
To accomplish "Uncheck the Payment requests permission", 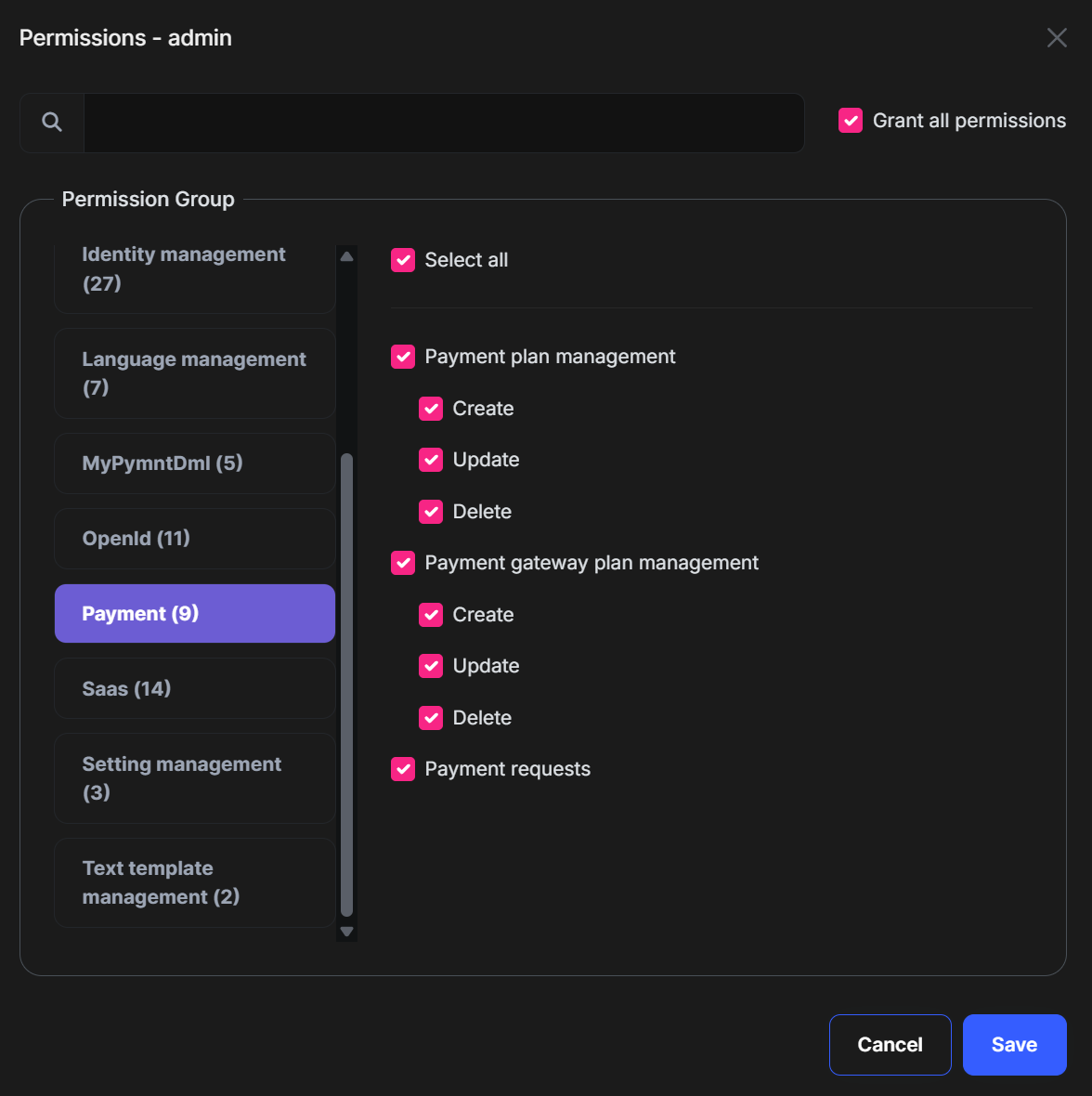I will click(x=403, y=769).
